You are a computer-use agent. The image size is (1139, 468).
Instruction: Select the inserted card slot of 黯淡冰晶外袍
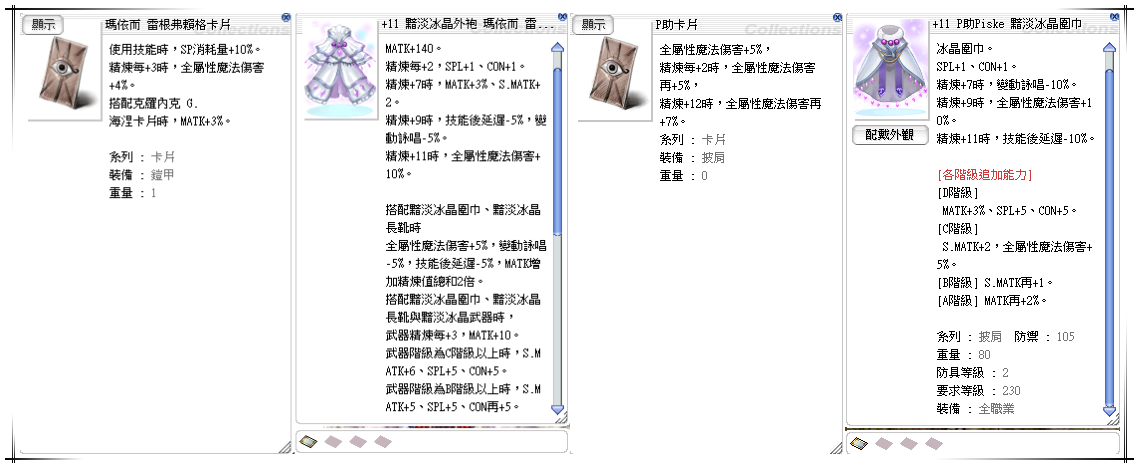tap(309, 441)
